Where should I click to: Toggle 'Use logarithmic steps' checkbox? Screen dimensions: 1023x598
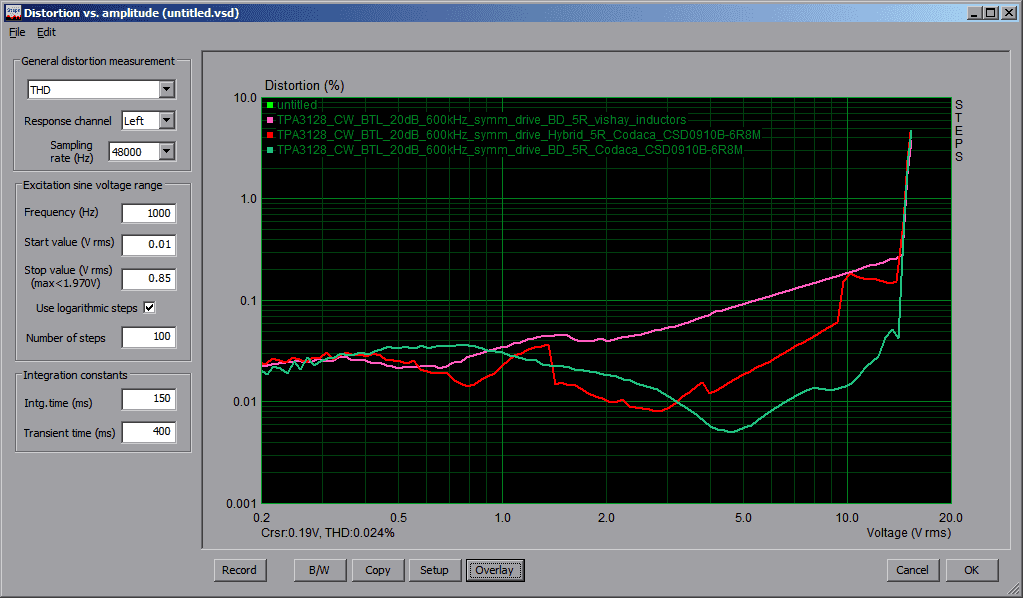point(150,308)
